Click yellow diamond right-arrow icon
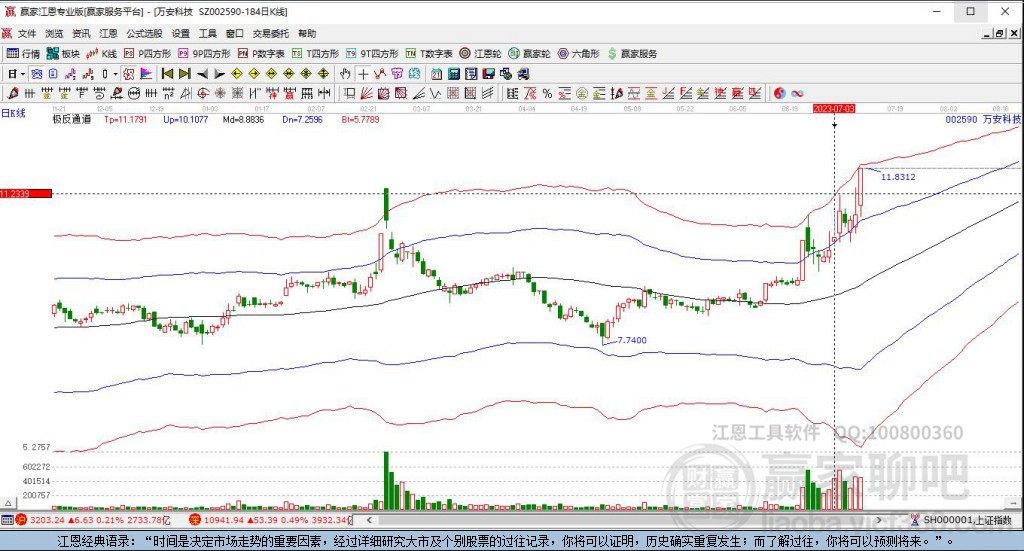 pos(254,74)
